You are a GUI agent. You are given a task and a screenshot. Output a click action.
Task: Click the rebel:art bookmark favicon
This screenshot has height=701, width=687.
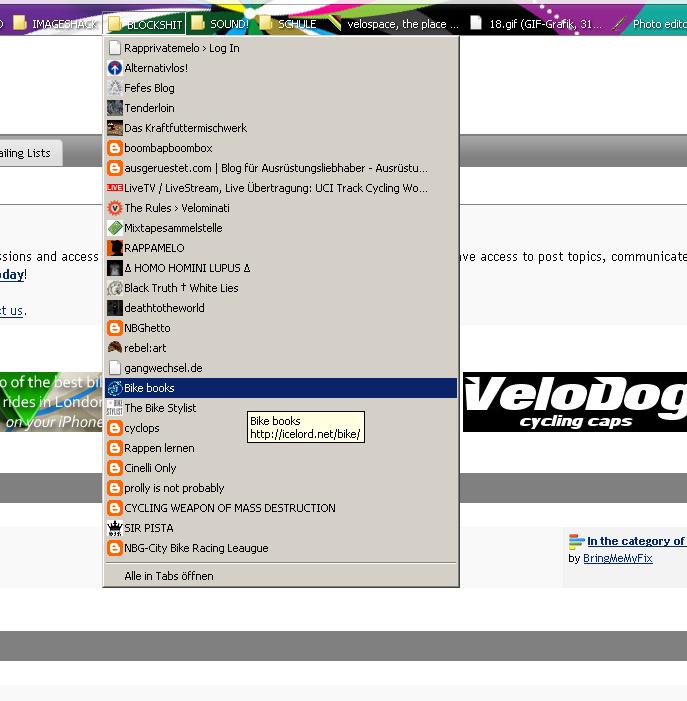point(115,348)
